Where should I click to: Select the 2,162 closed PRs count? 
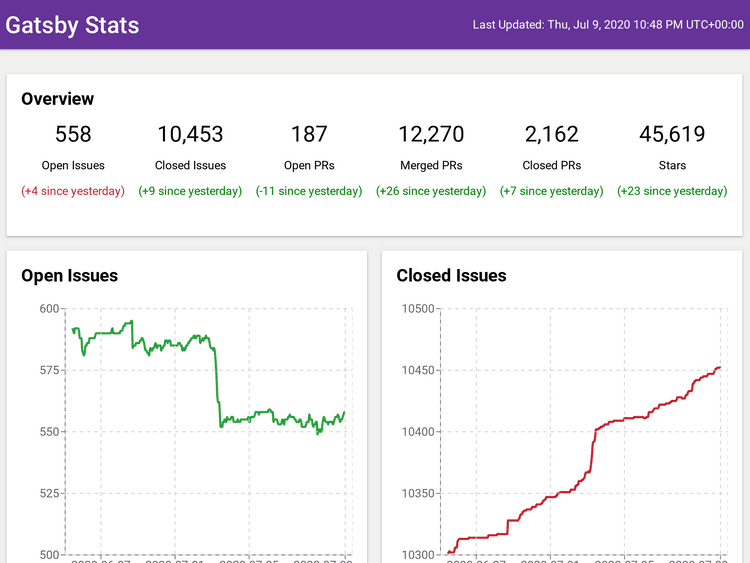(x=551, y=134)
